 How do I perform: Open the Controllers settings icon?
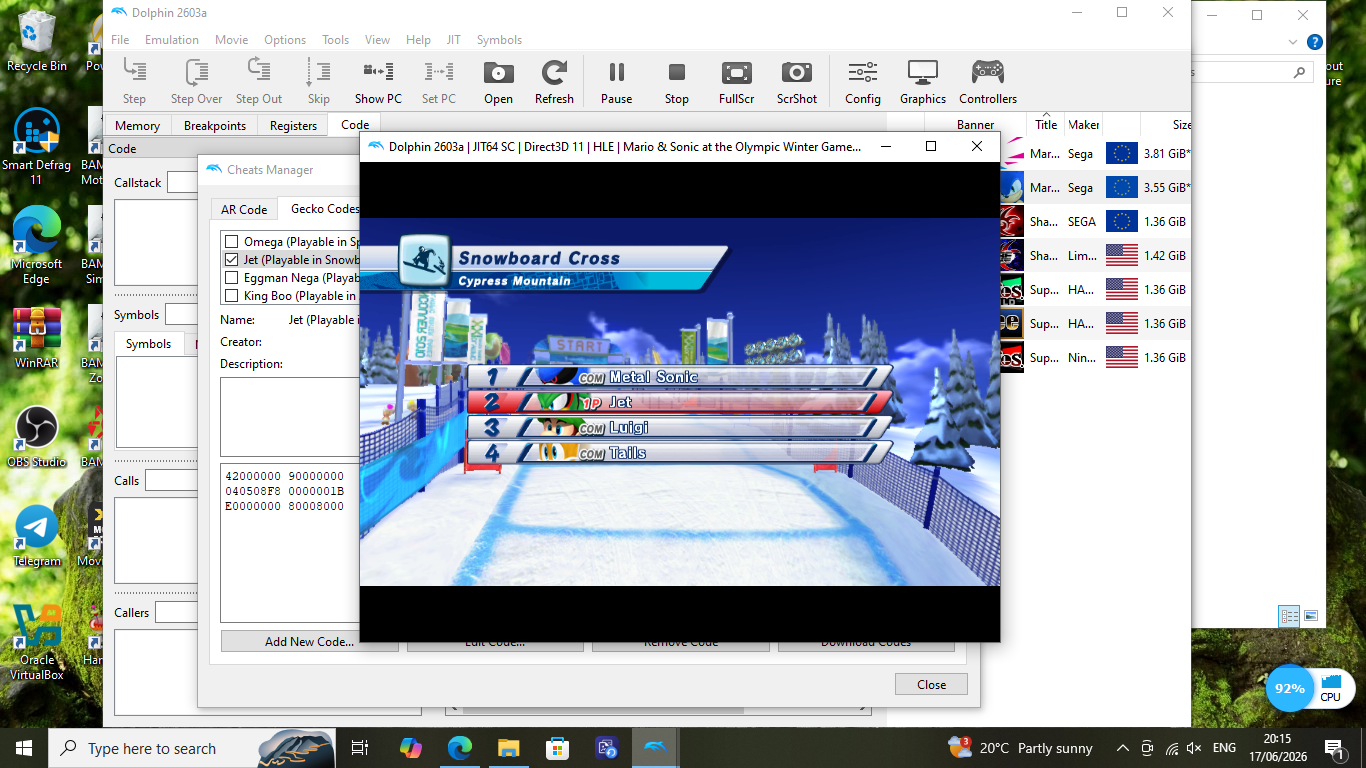point(988,81)
